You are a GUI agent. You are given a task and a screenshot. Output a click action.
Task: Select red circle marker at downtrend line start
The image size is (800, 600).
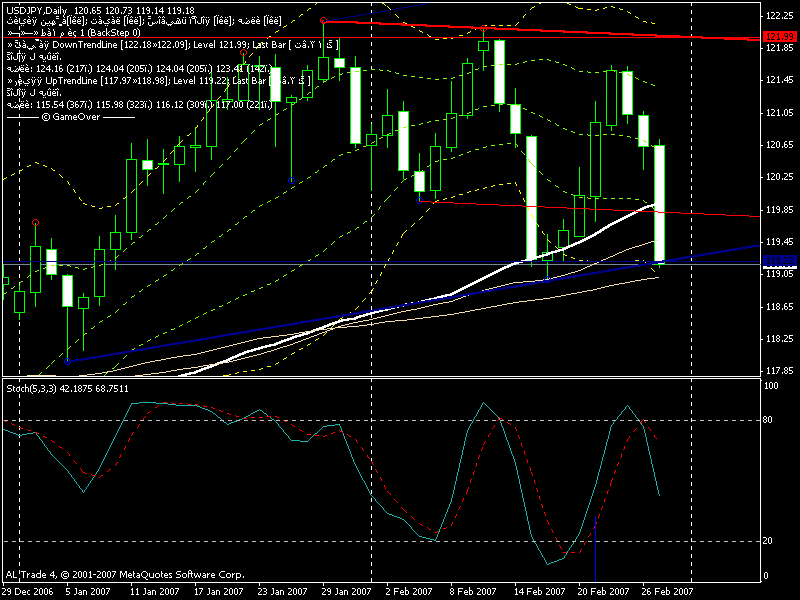click(x=323, y=20)
